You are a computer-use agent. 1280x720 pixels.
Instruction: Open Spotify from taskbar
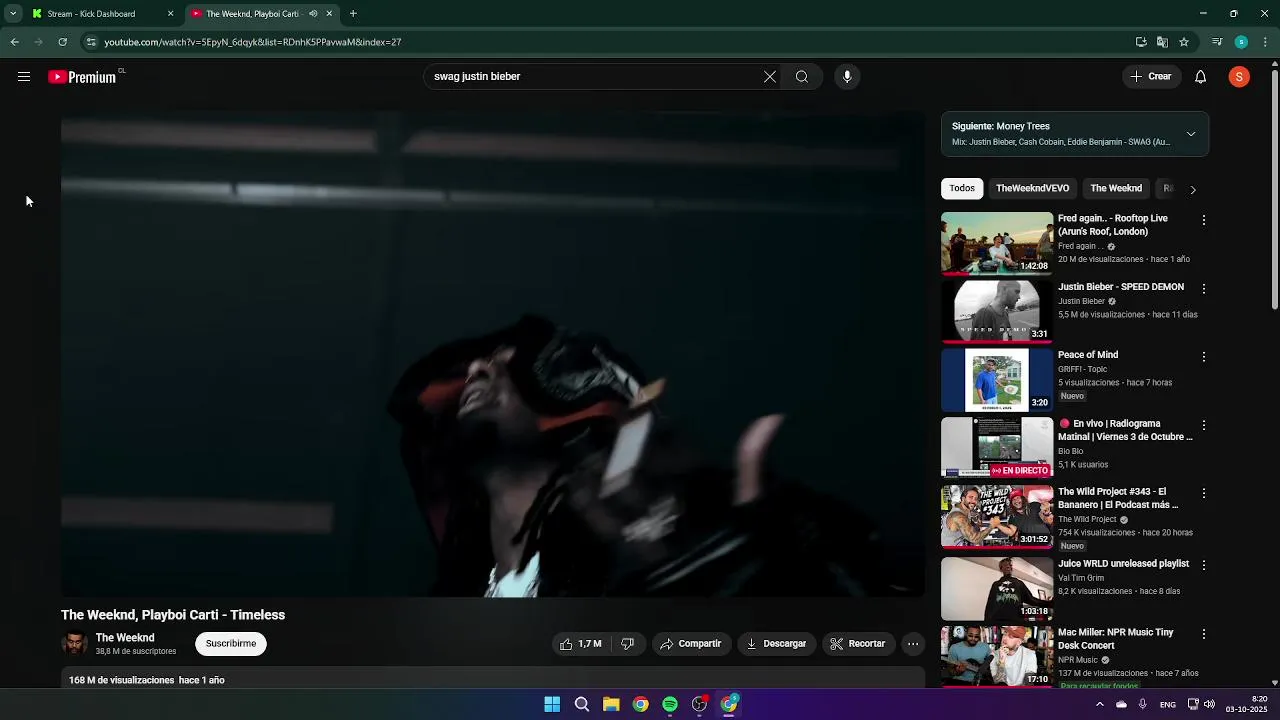pos(670,704)
